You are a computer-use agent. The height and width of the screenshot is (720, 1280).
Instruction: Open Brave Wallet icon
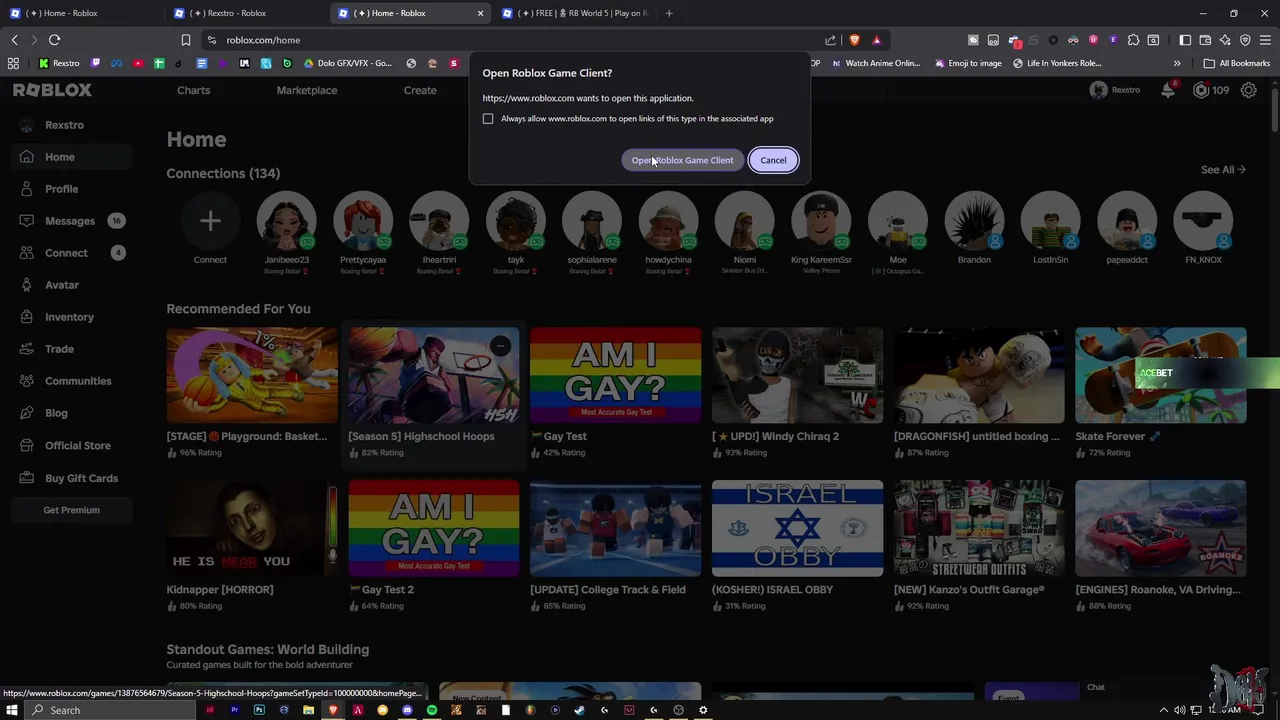click(1205, 40)
